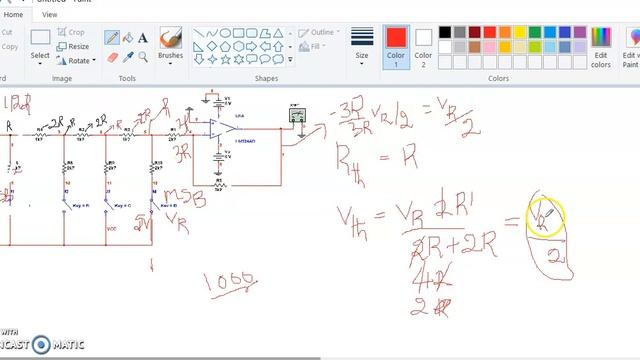Screen dimensions: 640x360
Task: Choose the Rounded rectangular callout shape
Action: (251, 59)
